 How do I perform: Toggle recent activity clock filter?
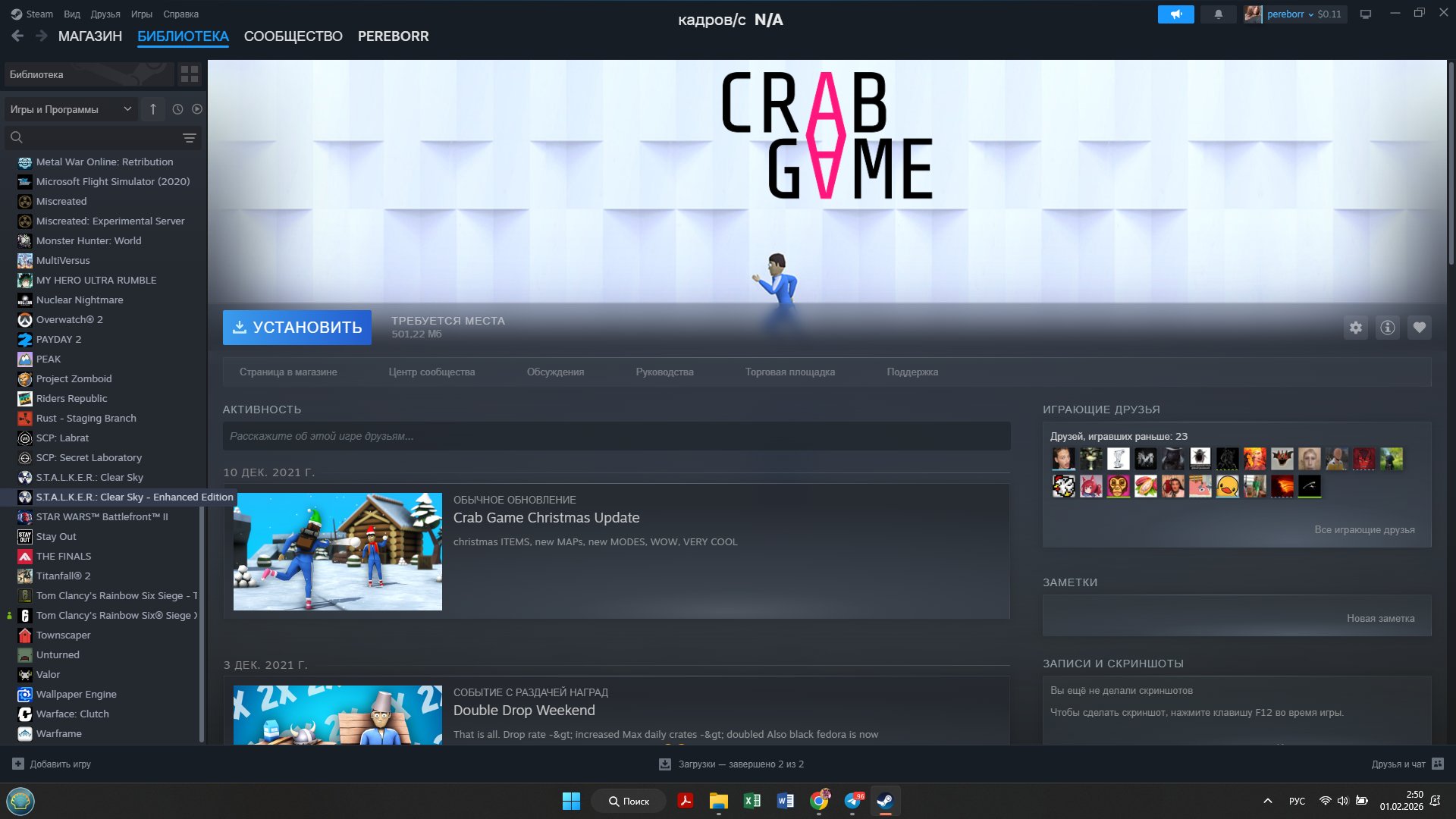(177, 109)
